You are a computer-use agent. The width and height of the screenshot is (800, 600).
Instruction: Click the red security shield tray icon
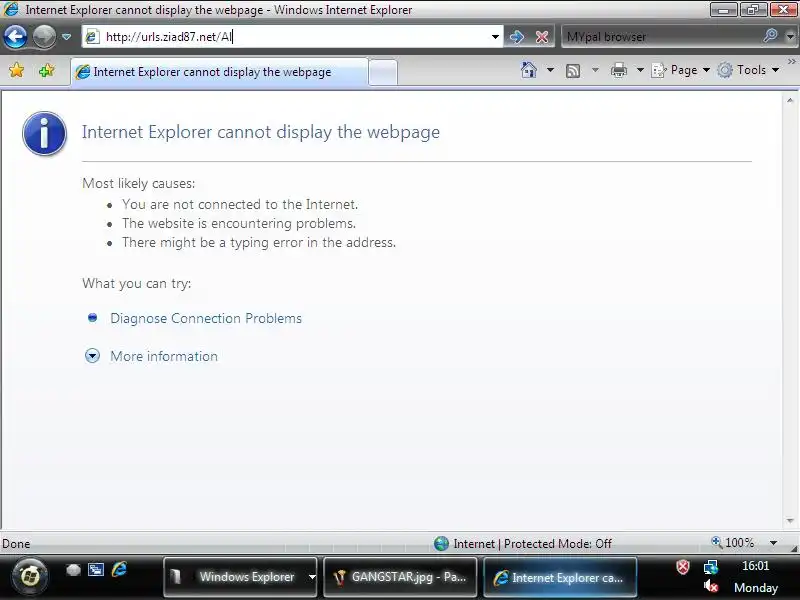click(683, 566)
